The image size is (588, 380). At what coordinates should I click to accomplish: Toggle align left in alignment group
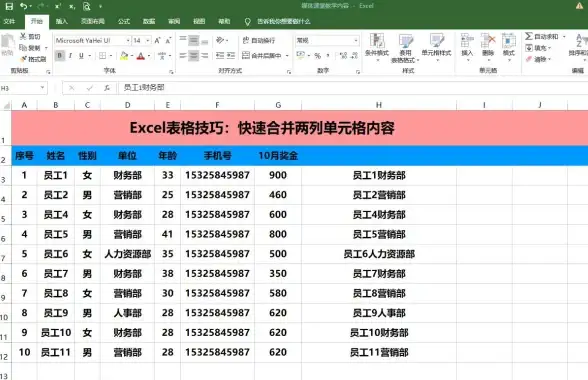[183, 56]
